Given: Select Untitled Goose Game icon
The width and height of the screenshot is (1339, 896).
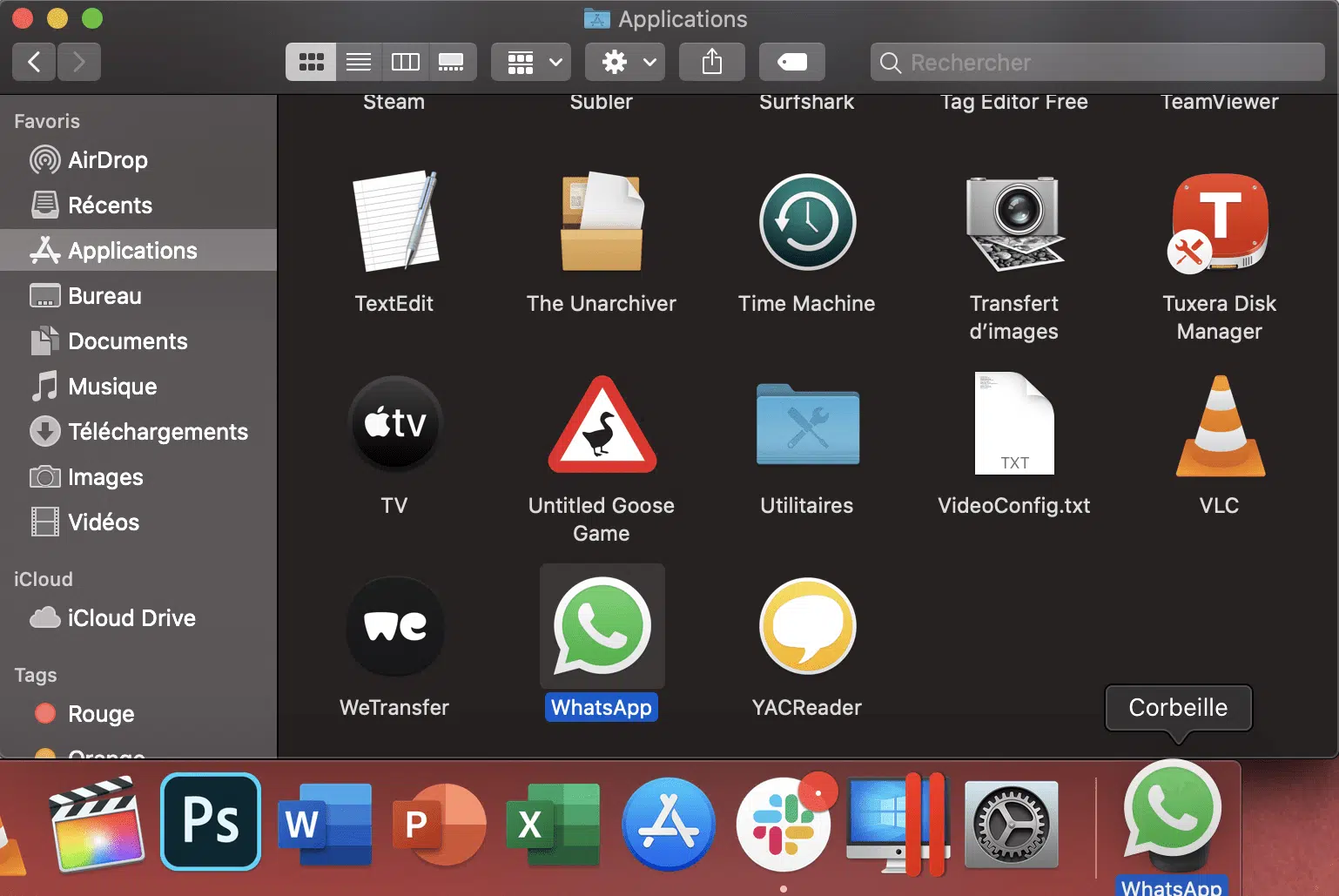Looking at the screenshot, I should coord(602,424).
